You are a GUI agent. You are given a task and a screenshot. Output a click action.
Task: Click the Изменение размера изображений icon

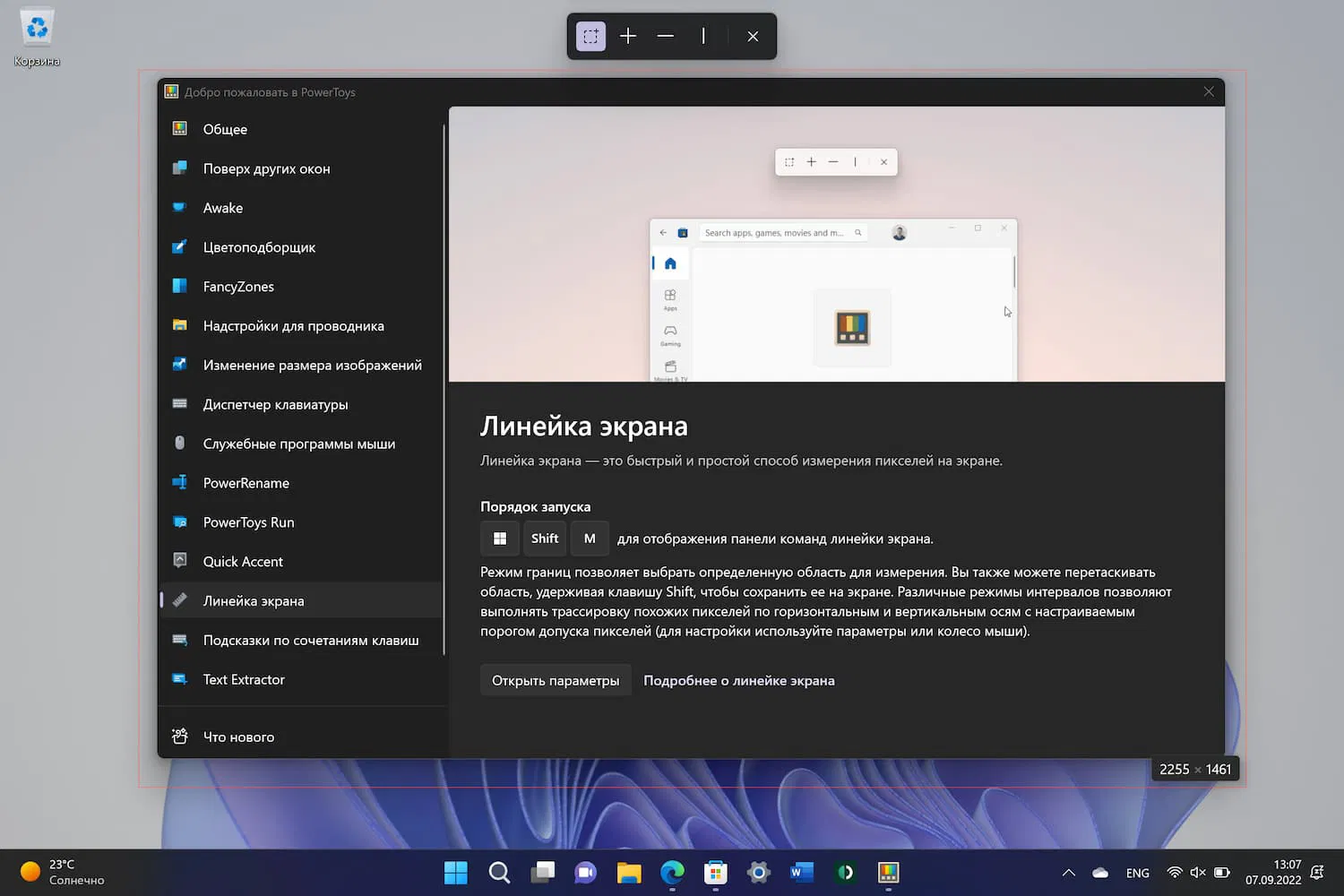click(x=180, y=365)
